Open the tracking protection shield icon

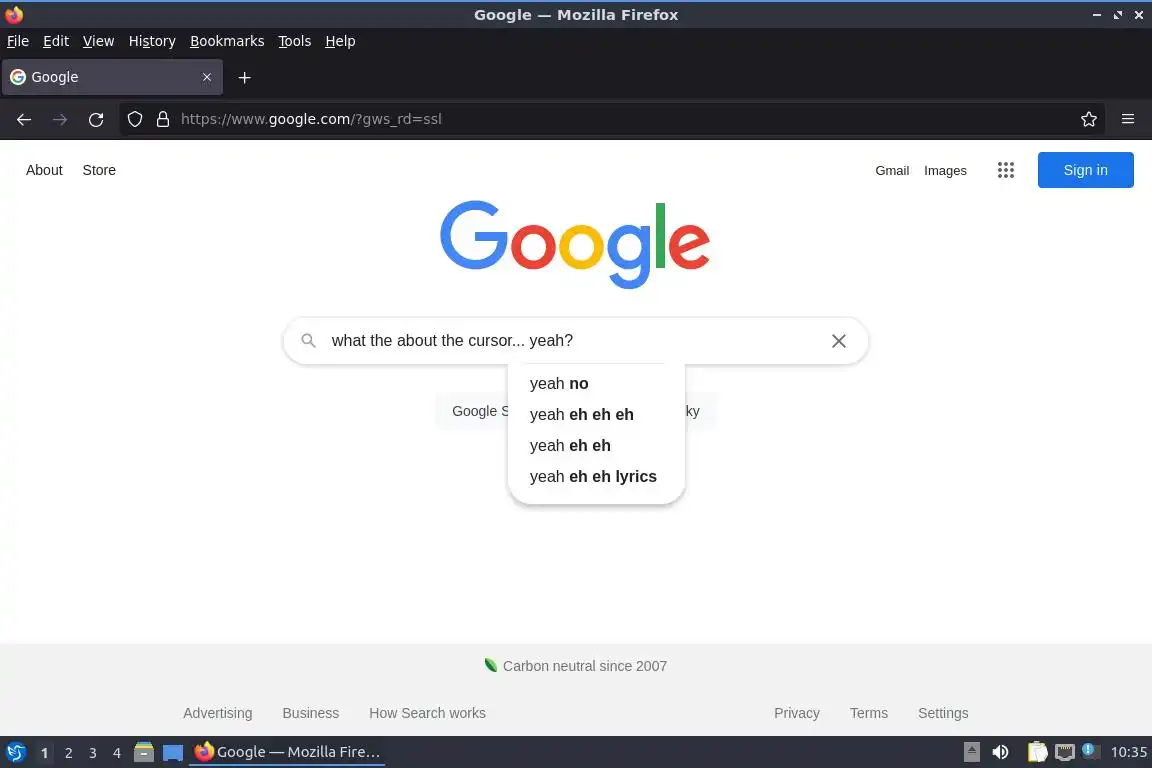click(x=134, y=119)
